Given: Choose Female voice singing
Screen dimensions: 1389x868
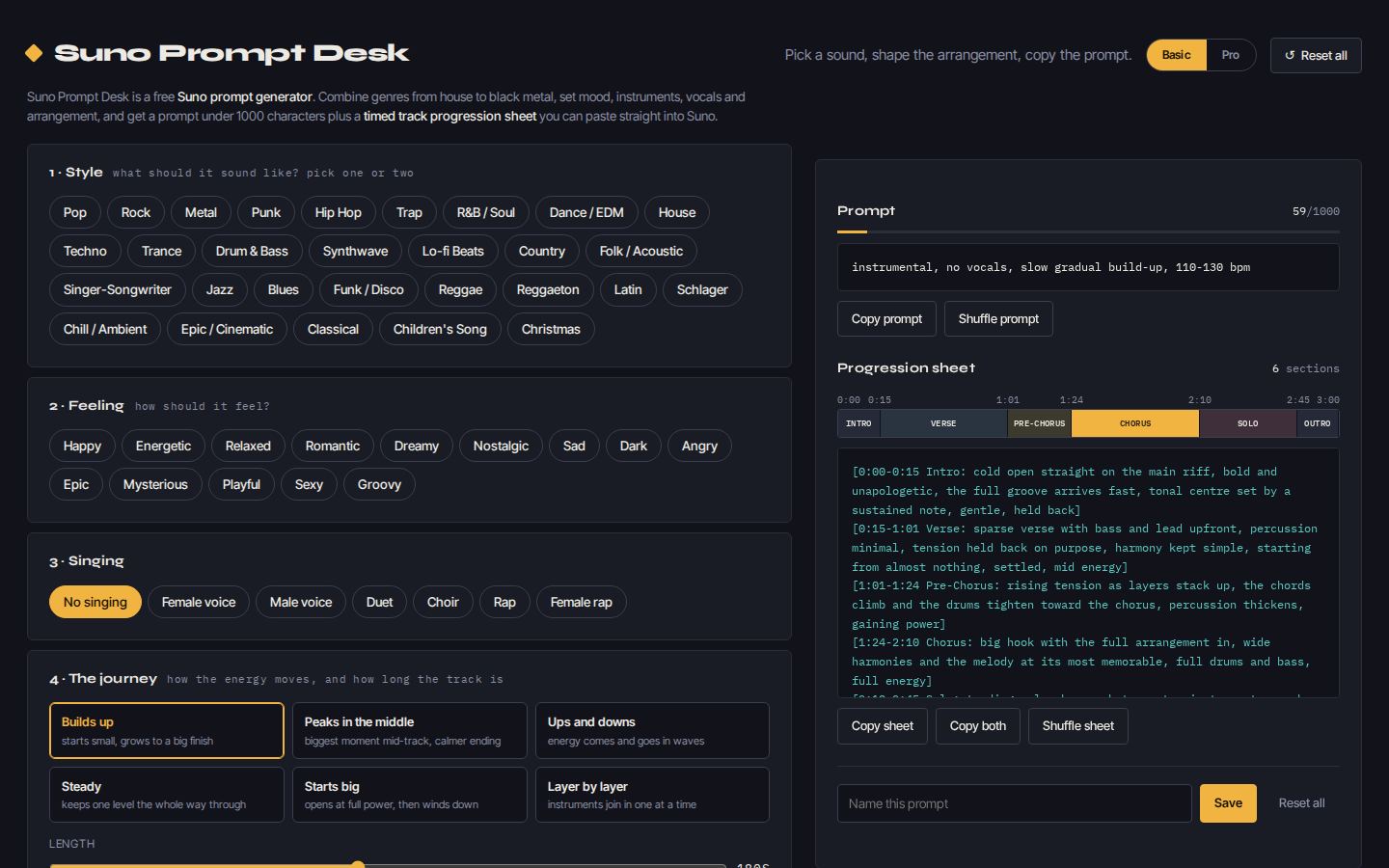Looking at the screenshot, I should point(199,602).
